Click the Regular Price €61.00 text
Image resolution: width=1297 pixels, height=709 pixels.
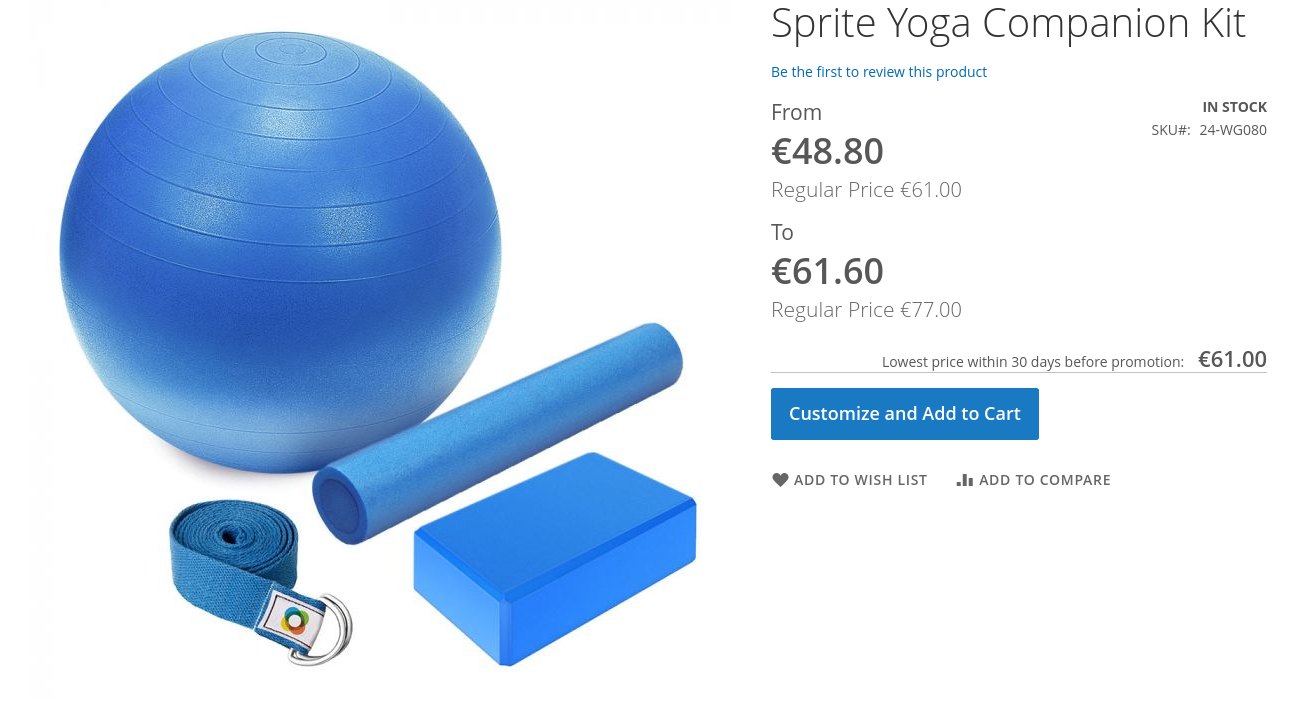tap(866, 190)
